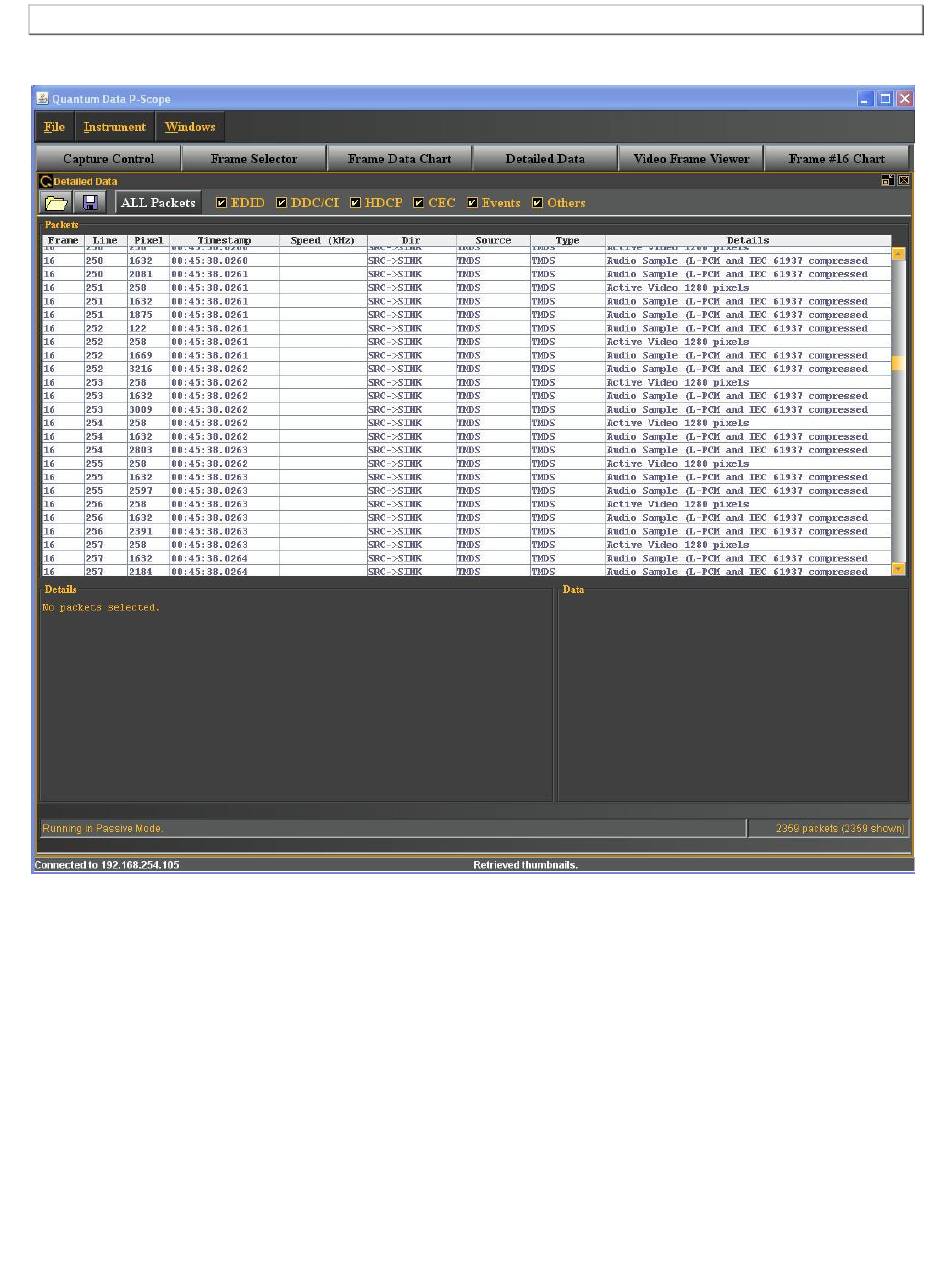The height and width of the screenshot is (1267, 950).
Task: Click the Dir column header
Action: (411, 241)
